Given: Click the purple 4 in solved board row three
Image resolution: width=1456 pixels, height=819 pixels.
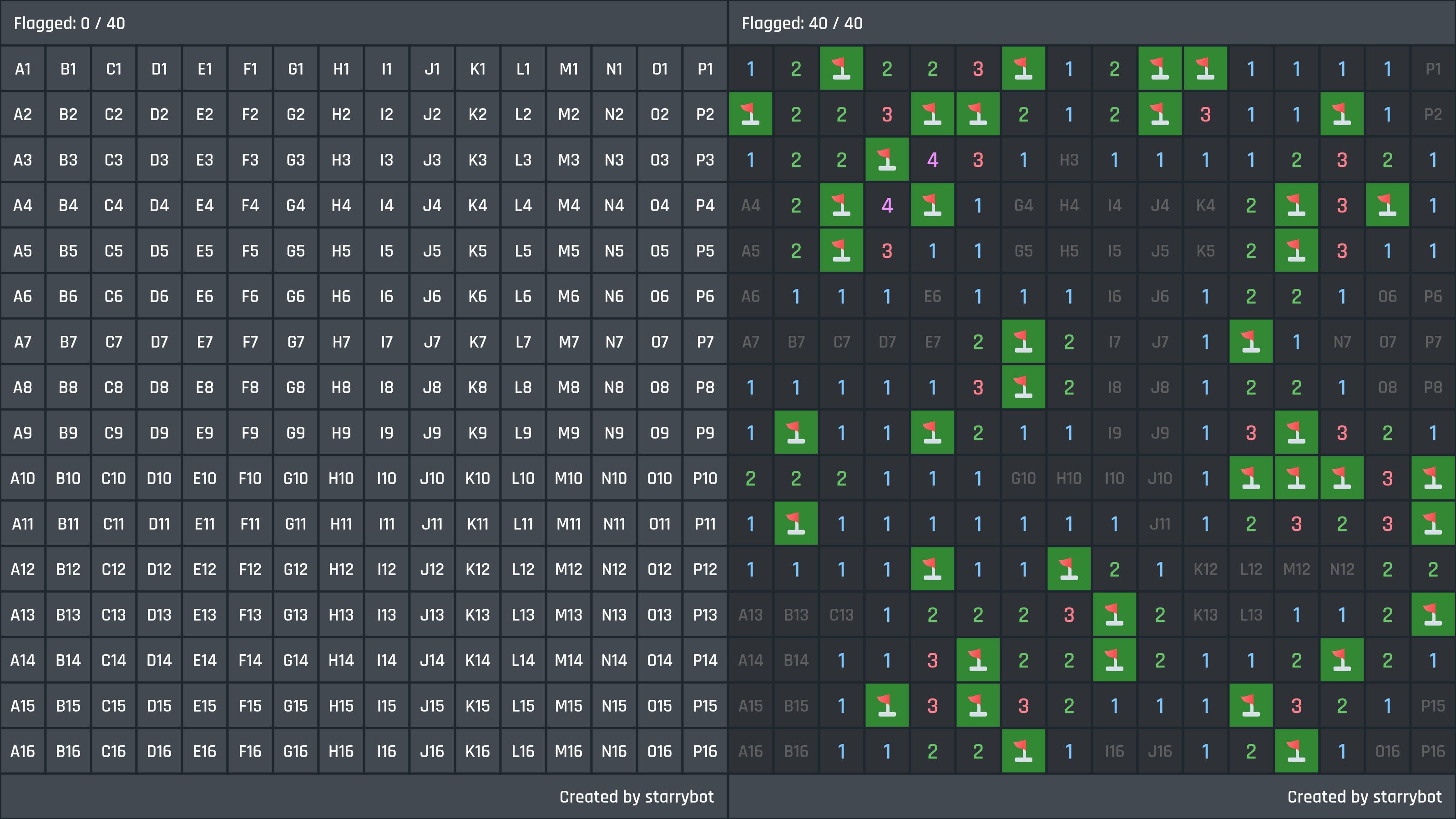Looking at the screenshot, I should tap(933, 160).
